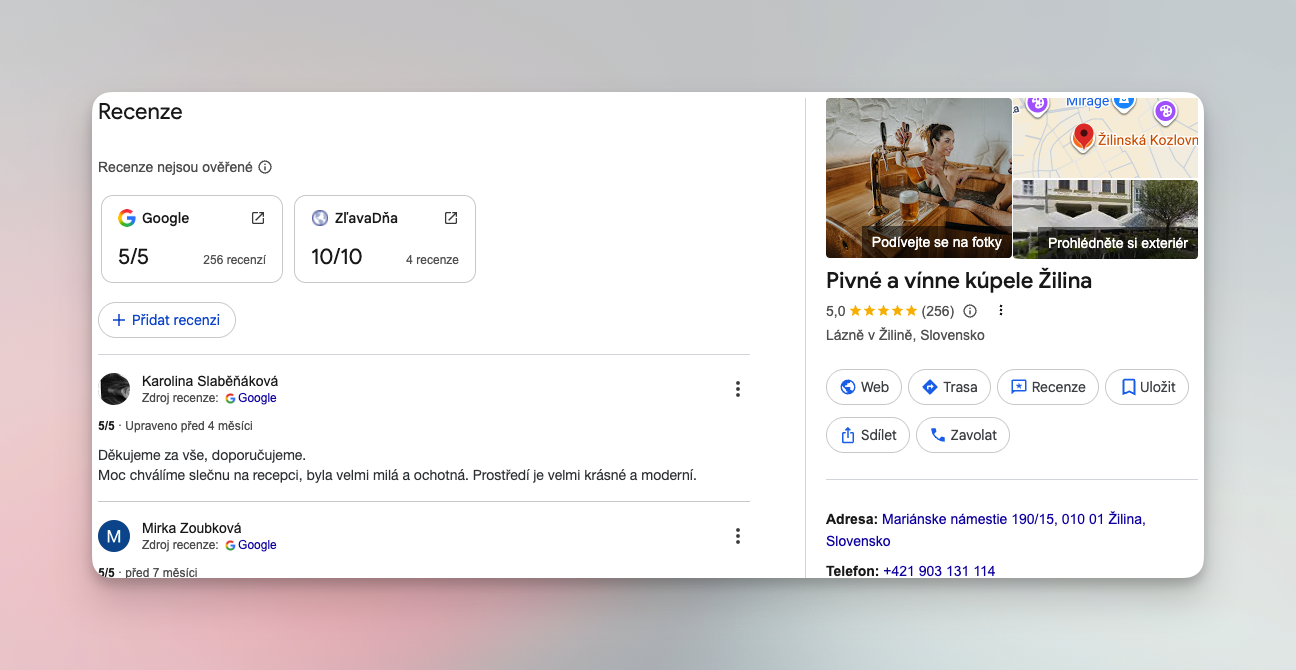Open more options next to business rating

[x=1000, y=311]
